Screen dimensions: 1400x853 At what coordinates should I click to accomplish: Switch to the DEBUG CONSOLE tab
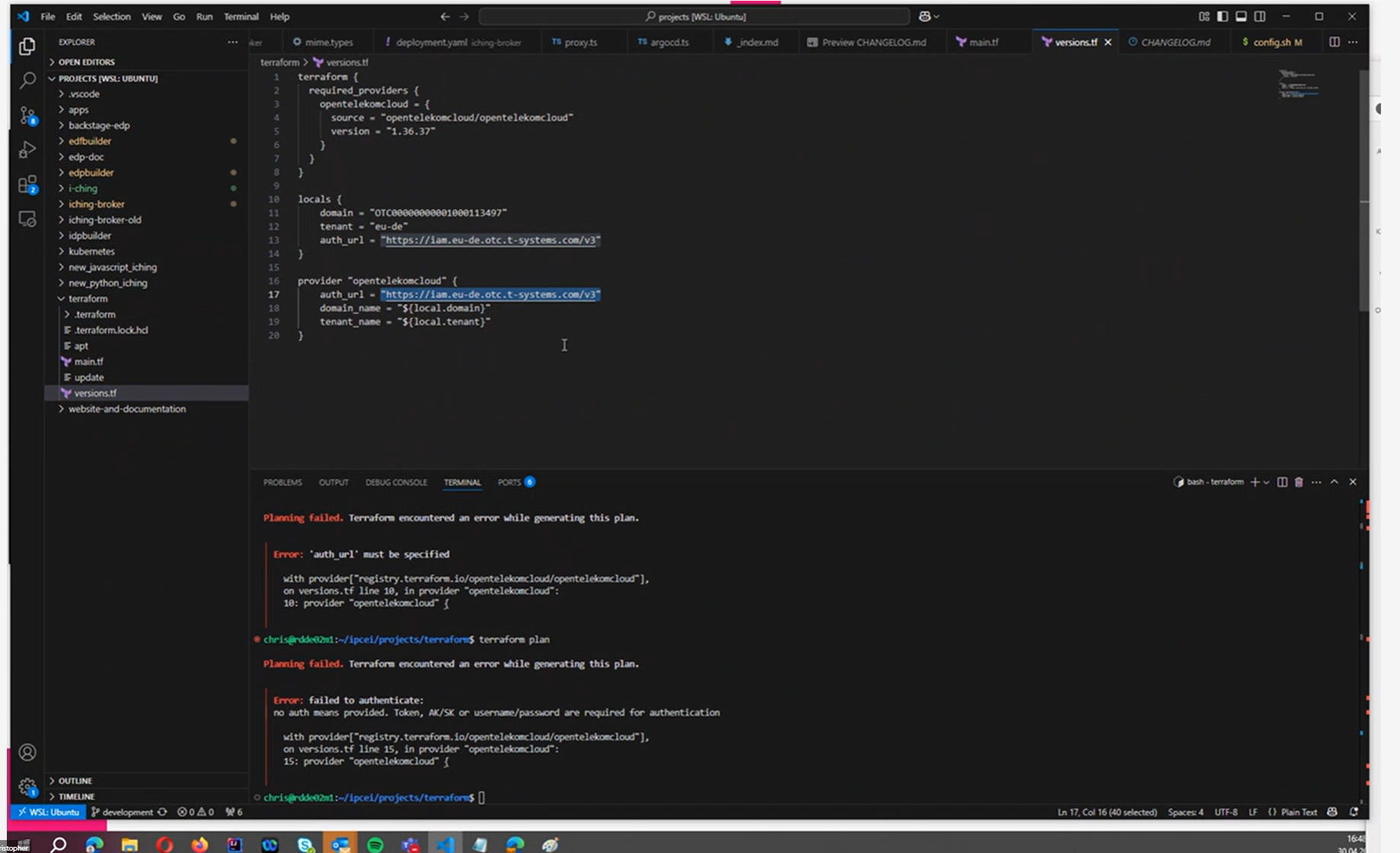[x=396, y=482]
